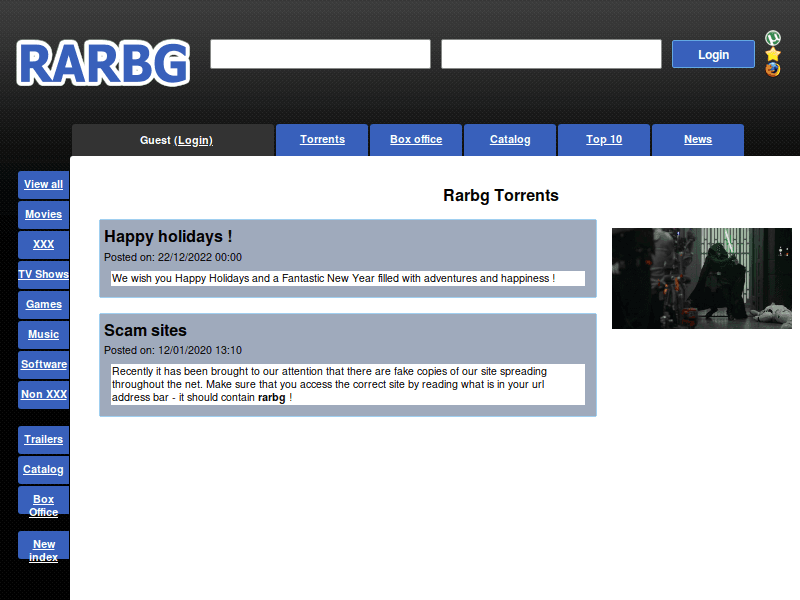Open Catalog in the left sidebar
The height and width of the screenshot is (600, 800).
(43, 469)
